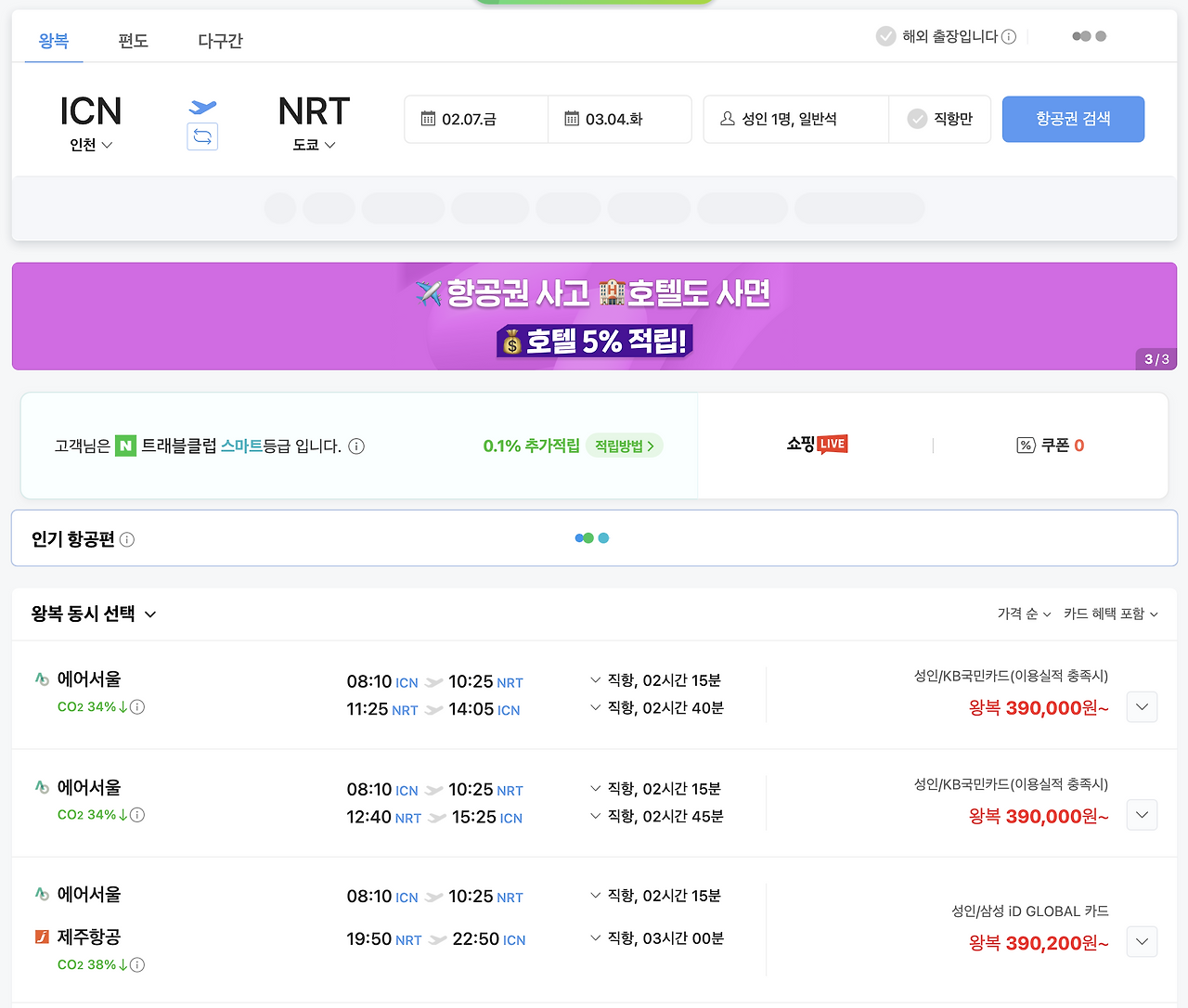Screen dimensions: 1188x1008
Task: Open the 적립방법 link
Action: coord(624,445)
